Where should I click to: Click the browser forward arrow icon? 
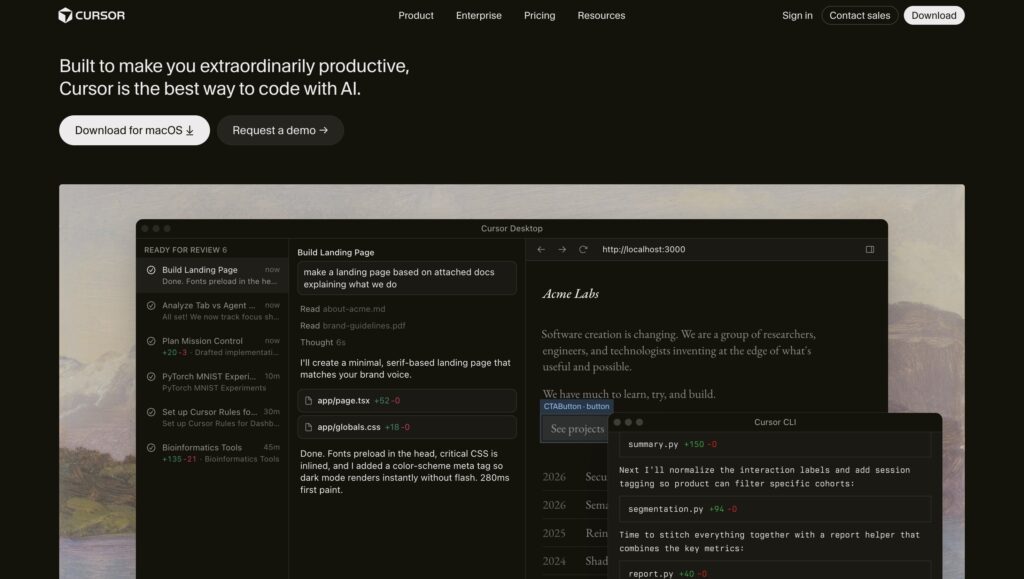coord(562,249)
